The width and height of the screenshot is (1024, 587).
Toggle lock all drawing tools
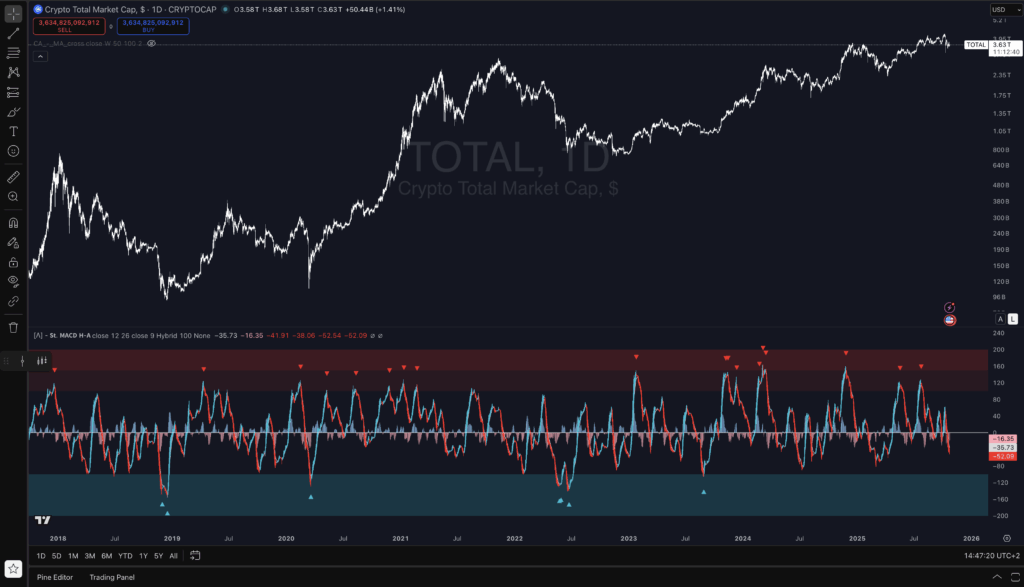point(13,262)
